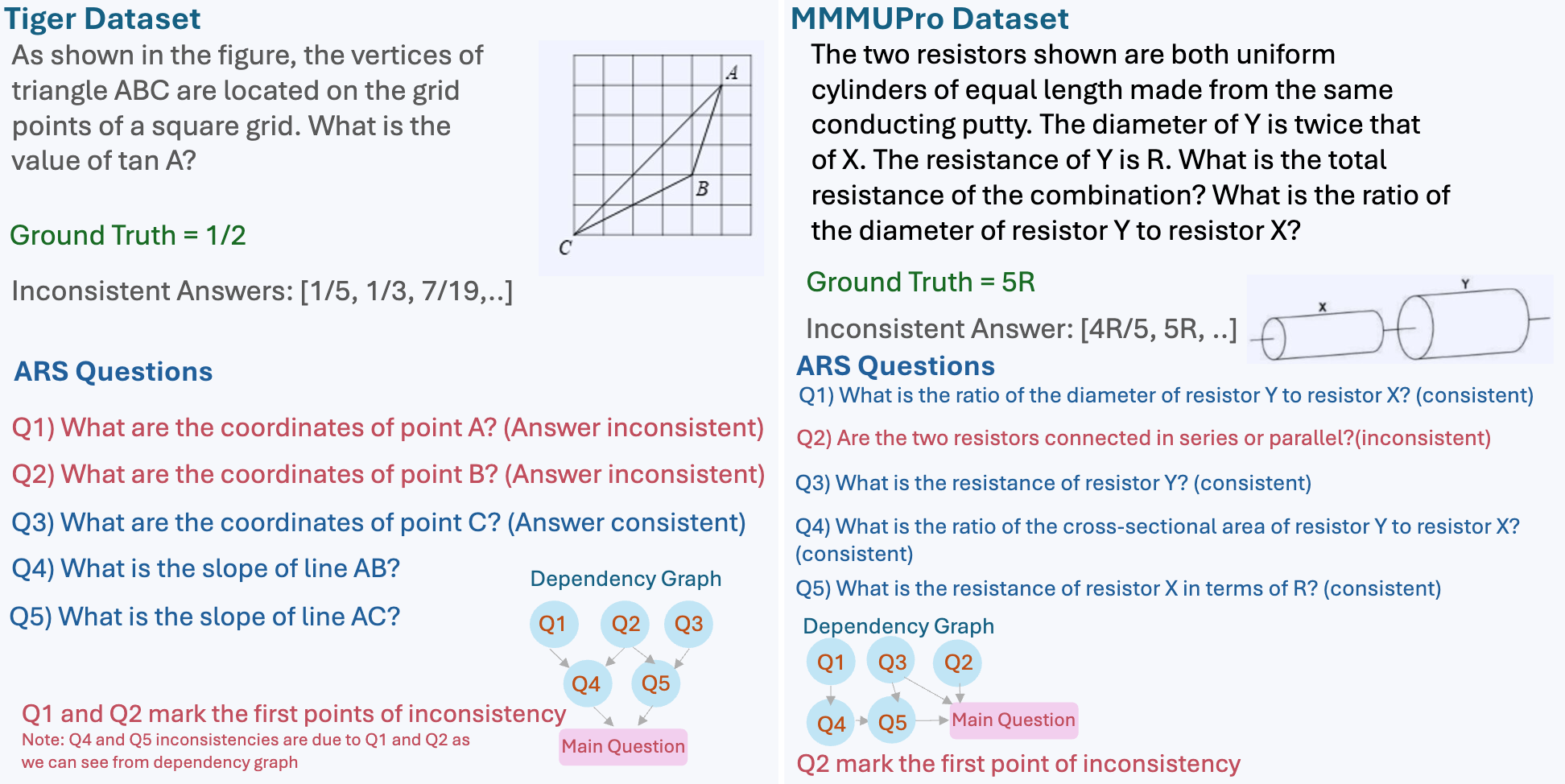Screen dimensions: 1565x784
Task: Click Main Question box in MMMUPro graph
Action: [x=1014, y=720]
